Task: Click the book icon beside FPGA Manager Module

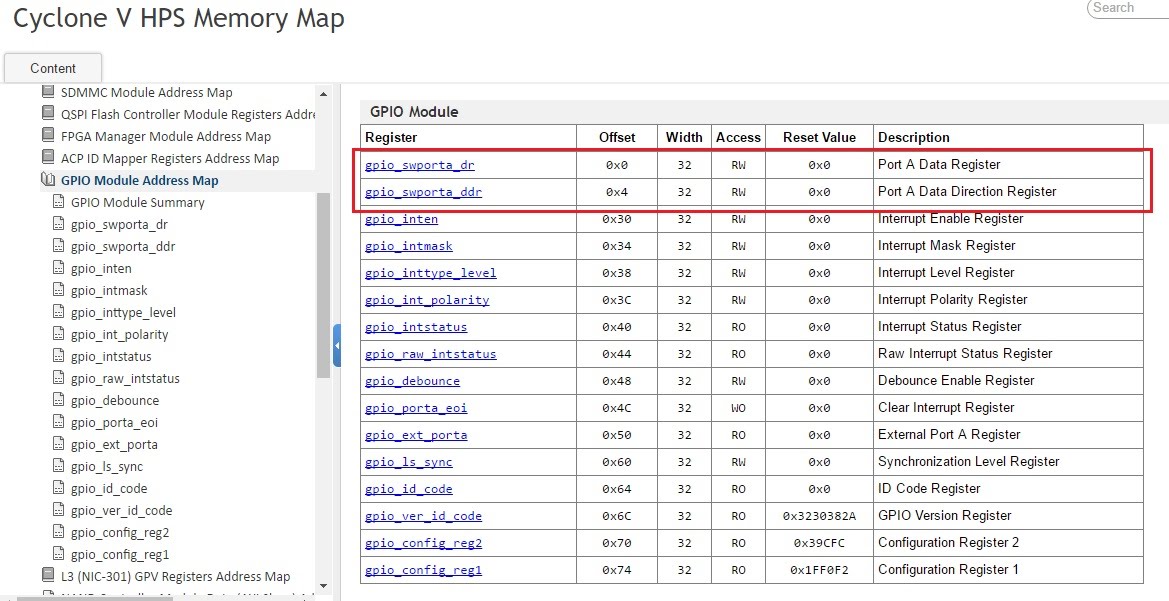Action: coord(48,136)
